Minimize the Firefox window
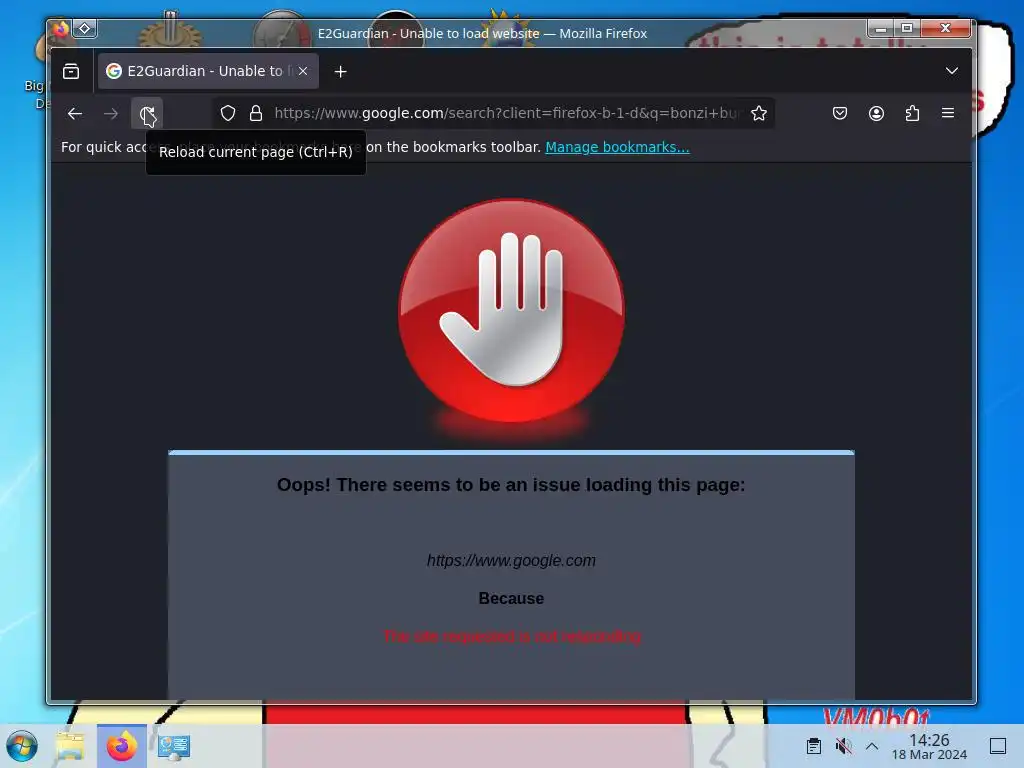Screen dimensions: 1024x768 [x=881, y=29]
